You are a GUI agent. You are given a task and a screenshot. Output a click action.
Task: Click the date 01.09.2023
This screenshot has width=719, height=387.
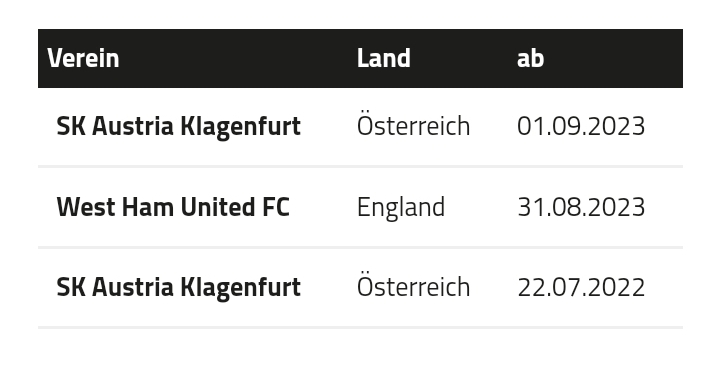[x=581, y=126]
